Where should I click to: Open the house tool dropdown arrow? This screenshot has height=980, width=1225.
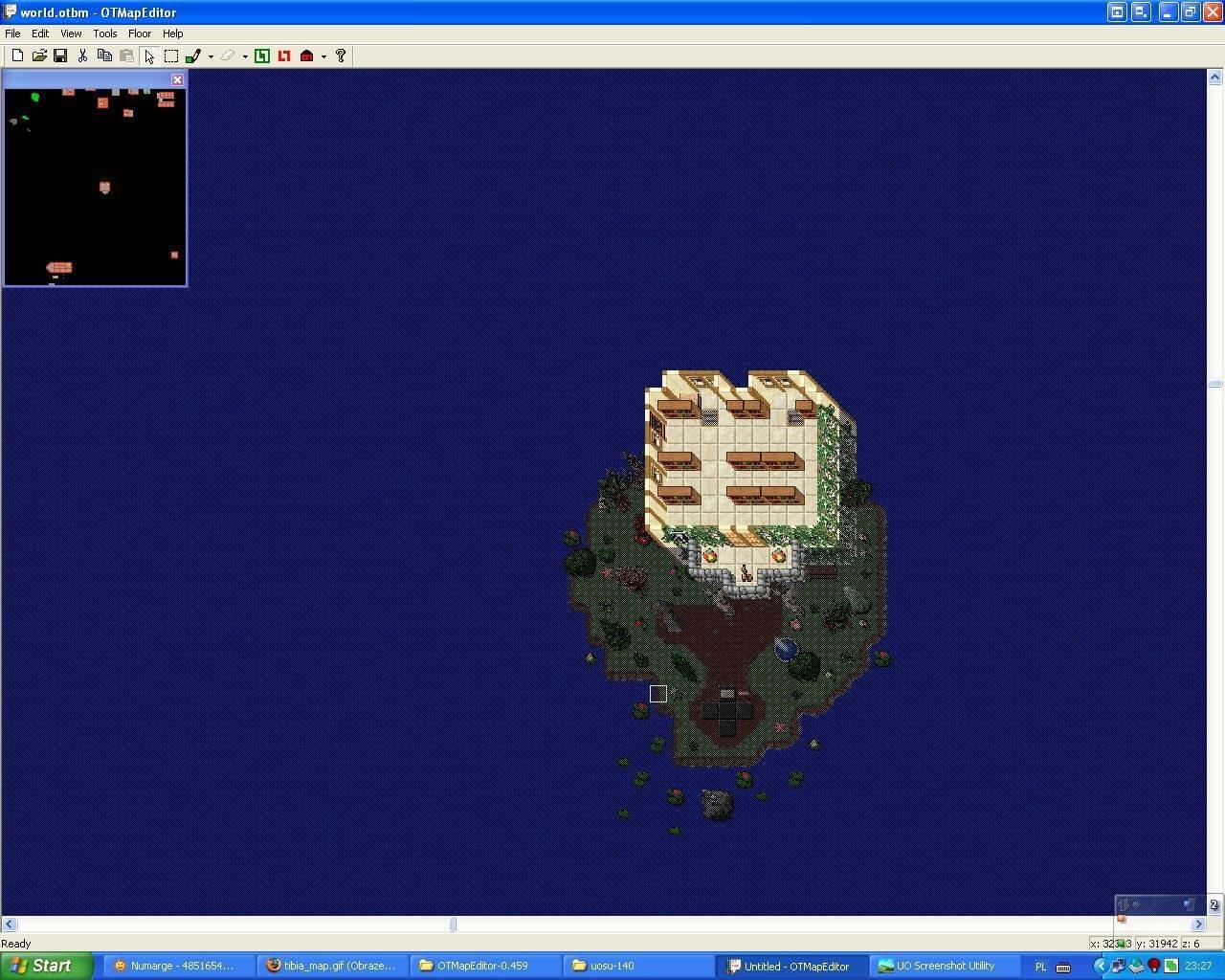click(323, 56)
